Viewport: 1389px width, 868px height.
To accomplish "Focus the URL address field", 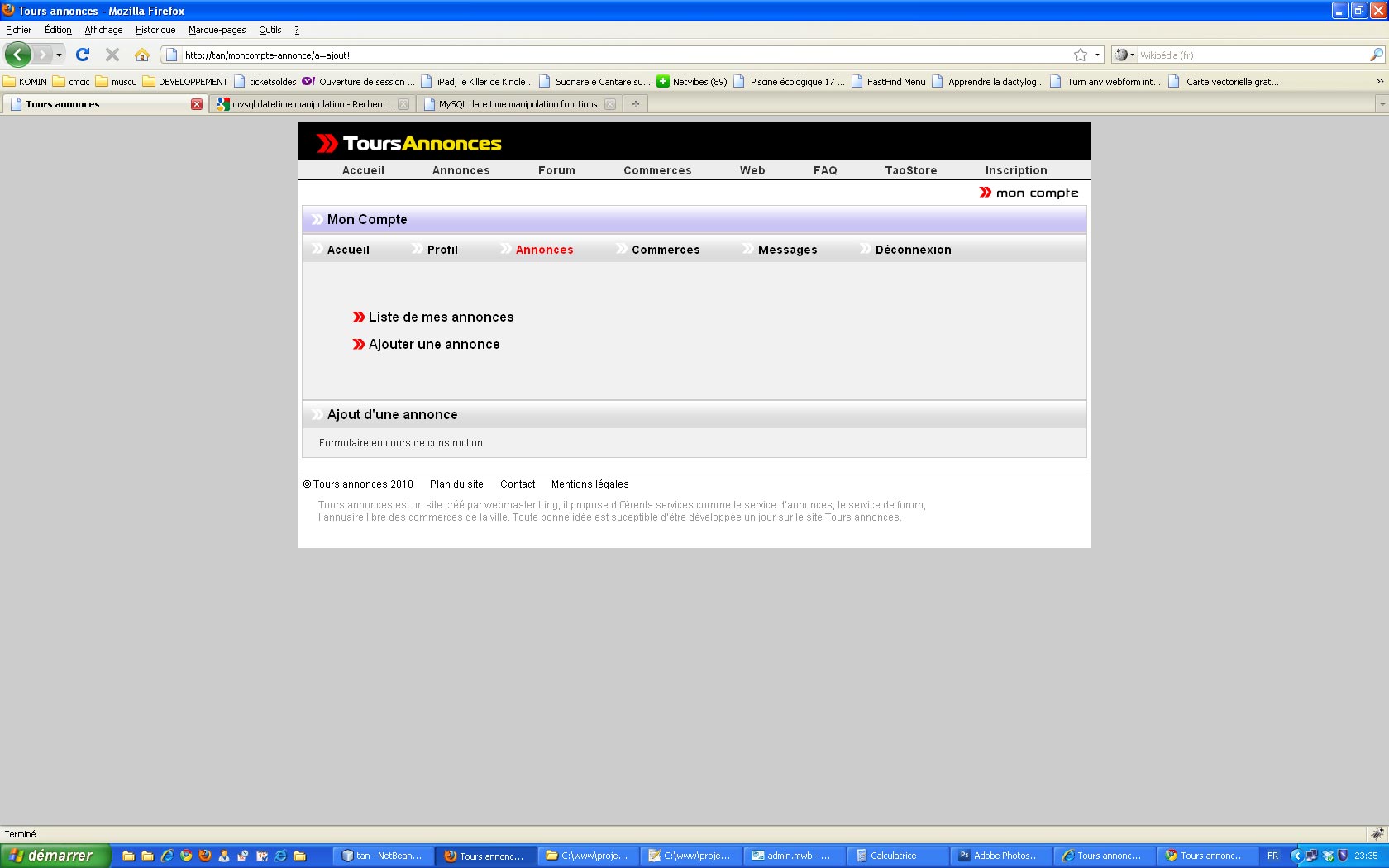I will coord(624,55).
